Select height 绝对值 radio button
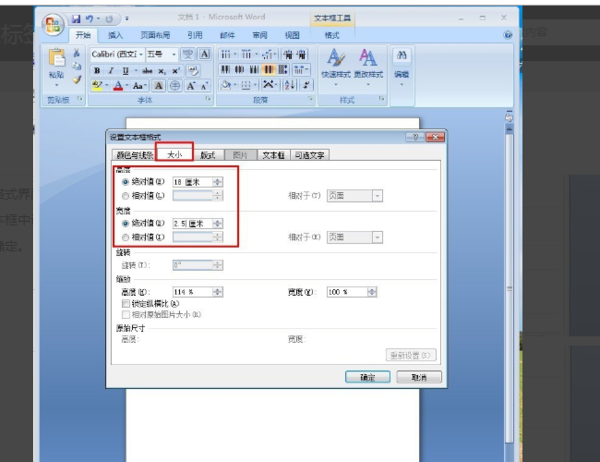Screen dimensions: 600x462 [125, 182]
